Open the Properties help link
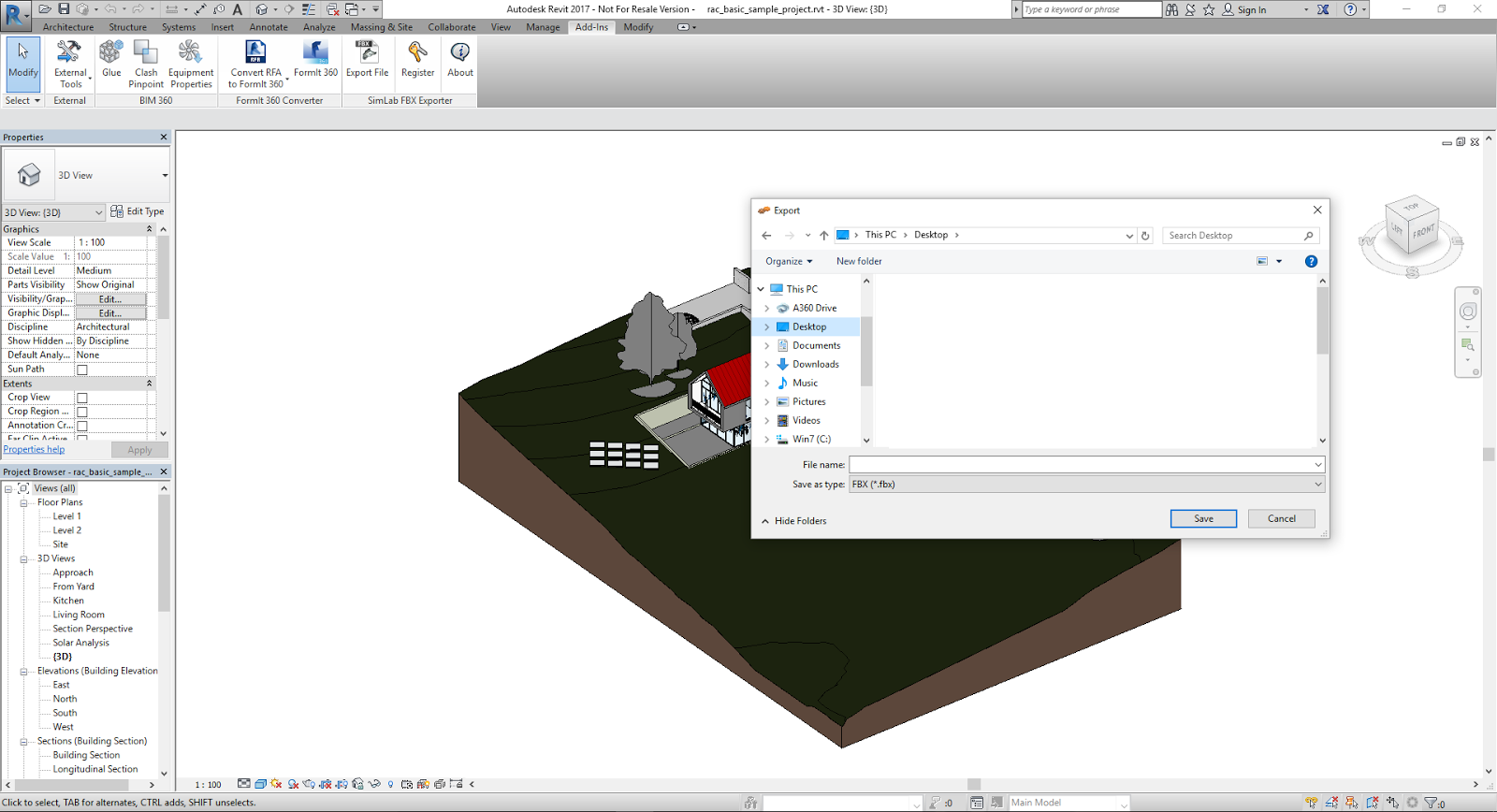Screen dimensions: 1497x812 coord(34,450)
